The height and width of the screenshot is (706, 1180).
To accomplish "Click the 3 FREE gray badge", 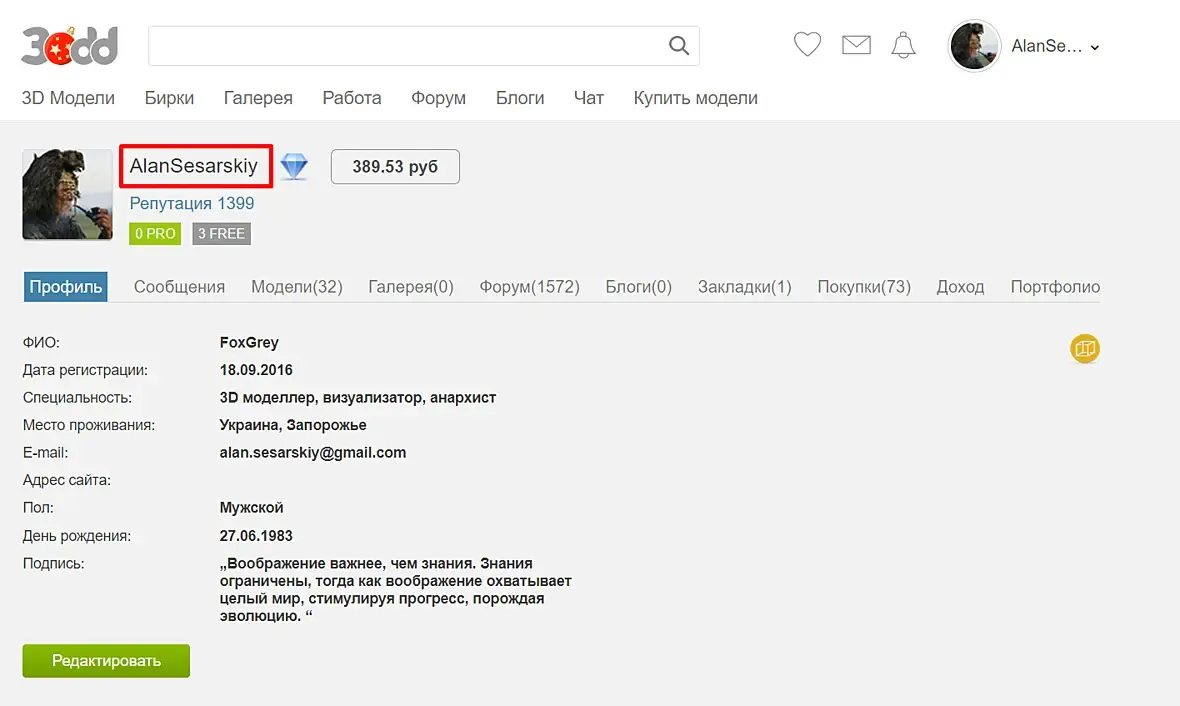I will tap(221, 233).
